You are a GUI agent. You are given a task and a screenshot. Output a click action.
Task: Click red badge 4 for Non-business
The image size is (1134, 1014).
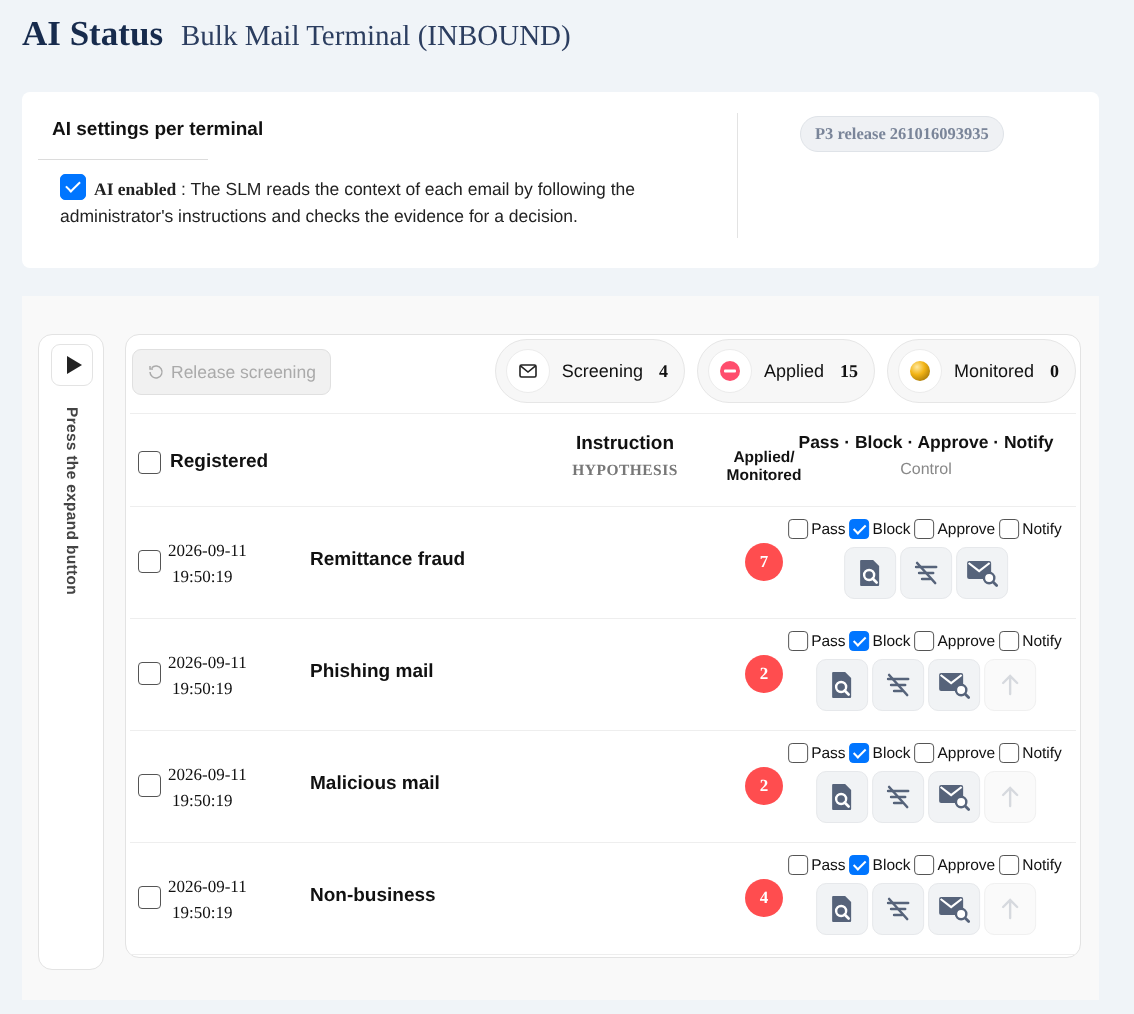(x=764, y=898)
